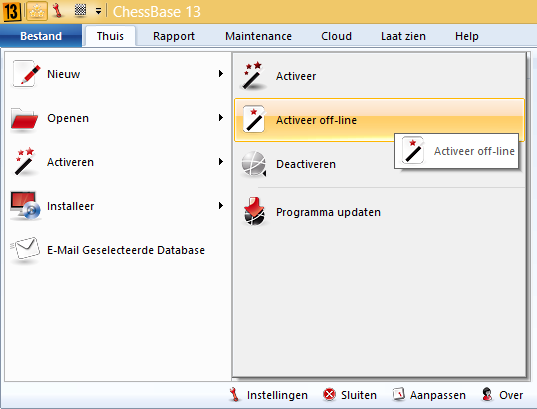Open the Cloud ribbon tab

pos(336,36)
